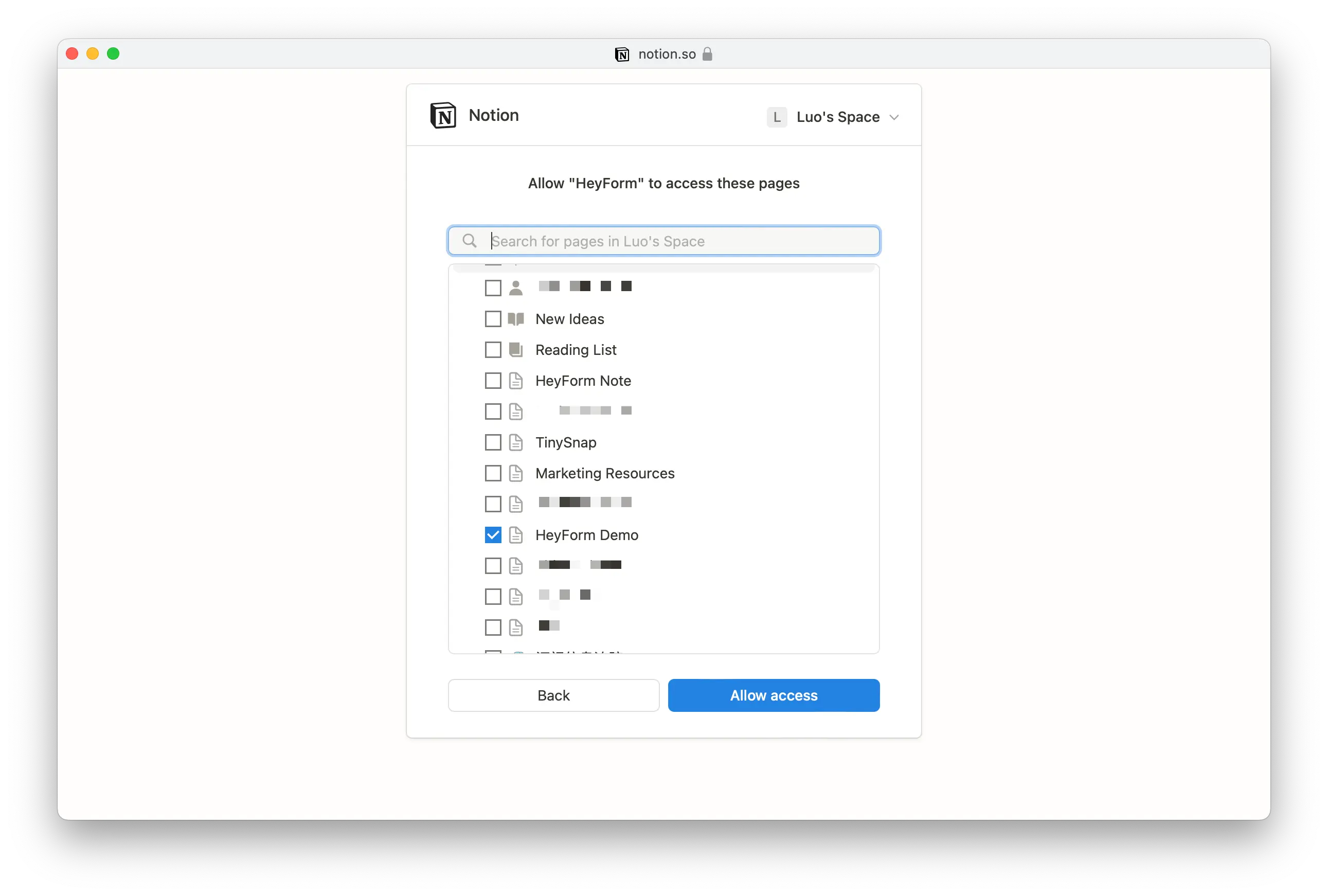The image size is (1328, 896).
Task: Click the document icon beside TinySnap
Action: click(x=515, y=442)
